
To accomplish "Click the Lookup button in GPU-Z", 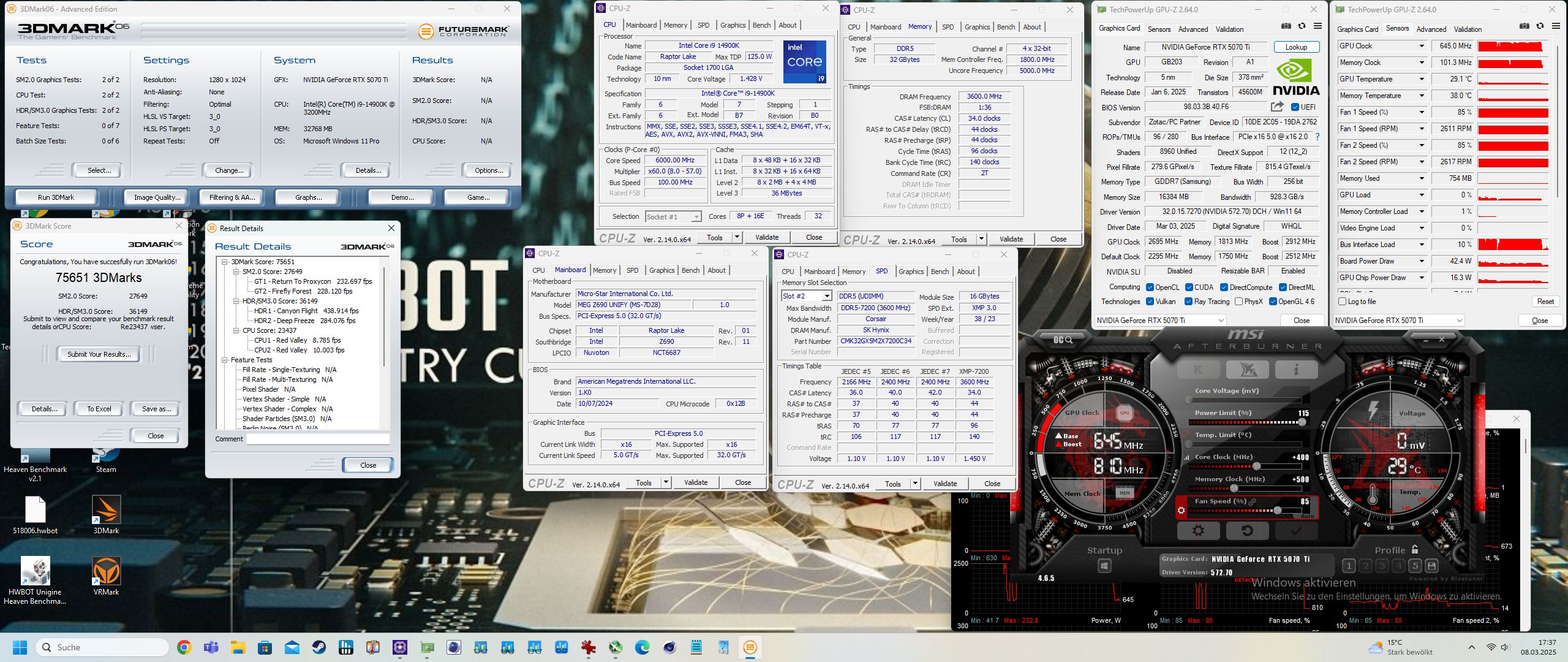I will coord(1296,47).
